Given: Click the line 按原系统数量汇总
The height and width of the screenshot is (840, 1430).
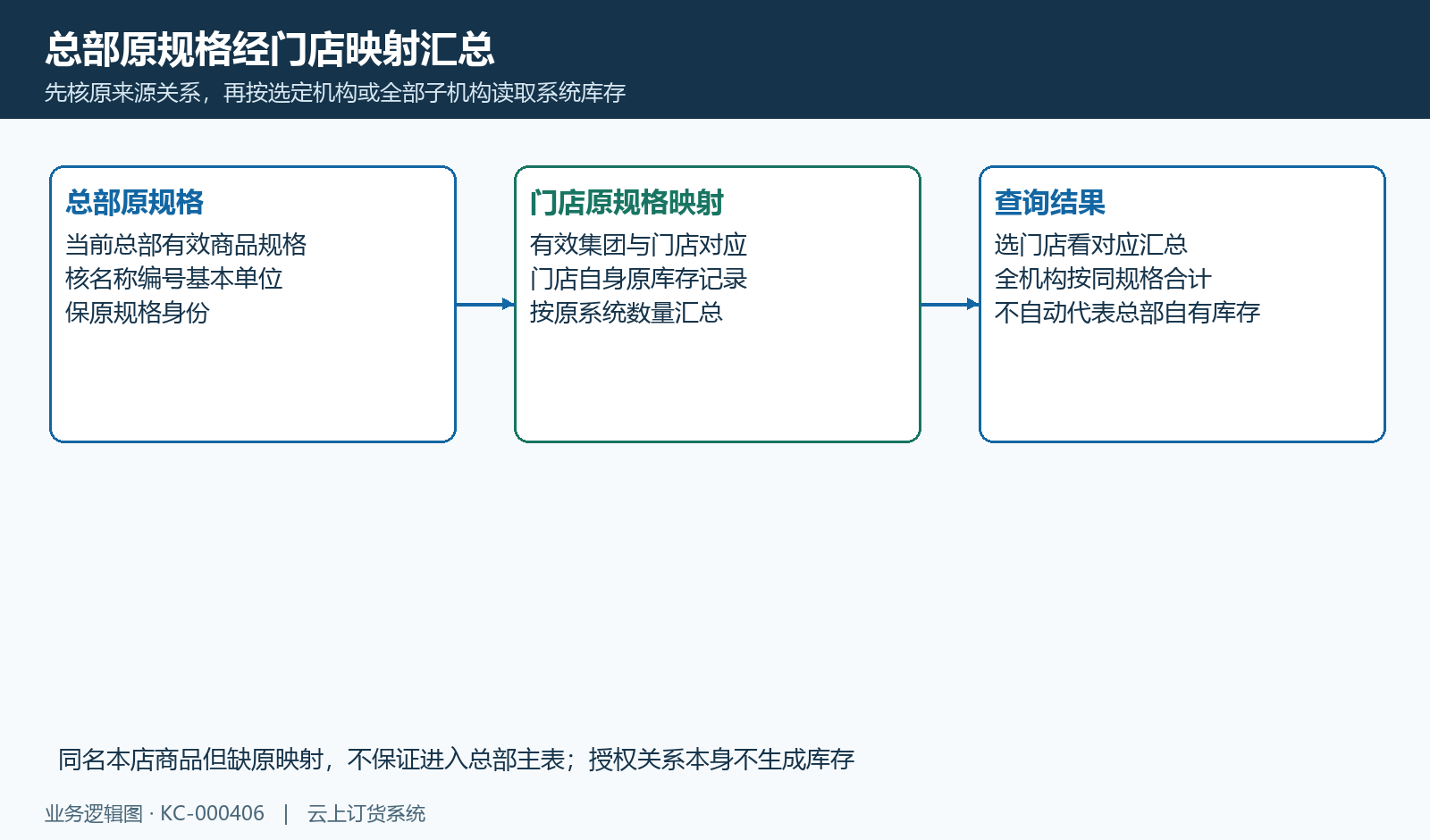Looking at the screenshot, I should (x=627, y=313).
